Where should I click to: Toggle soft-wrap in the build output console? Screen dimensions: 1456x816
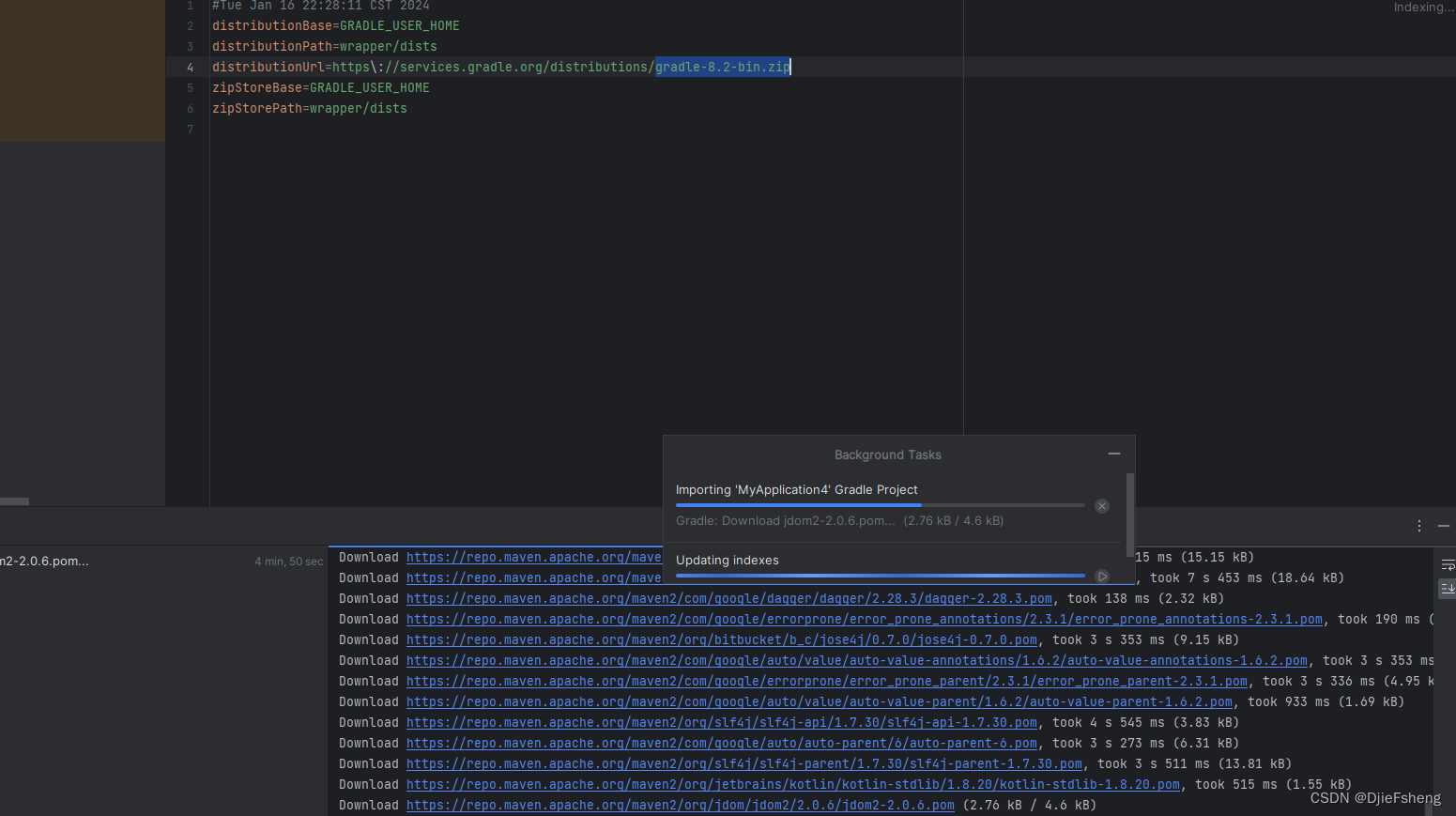coord(1447,564)
